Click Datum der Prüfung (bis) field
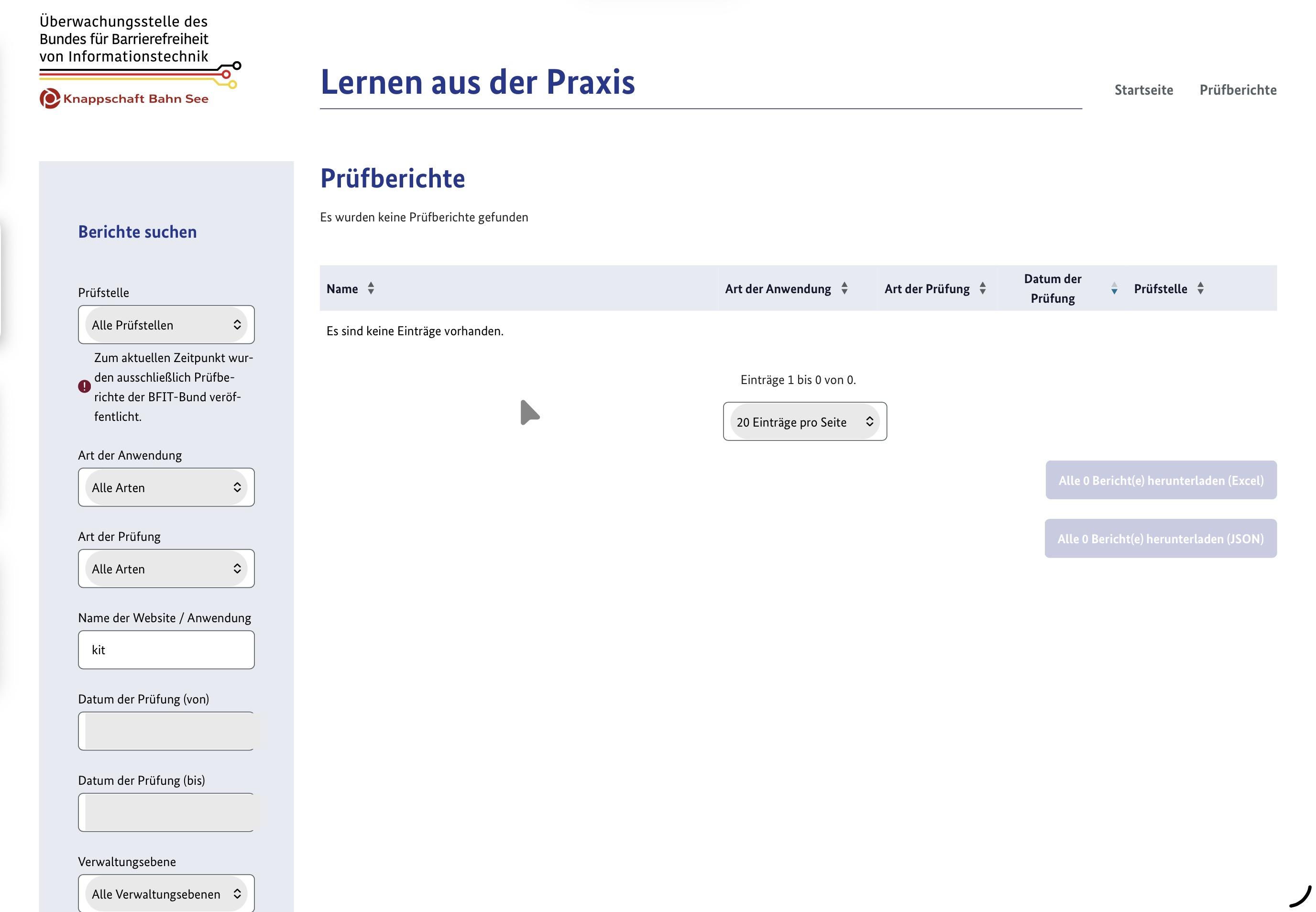Screen dimensions: 1316x912 tap(166, 813)
